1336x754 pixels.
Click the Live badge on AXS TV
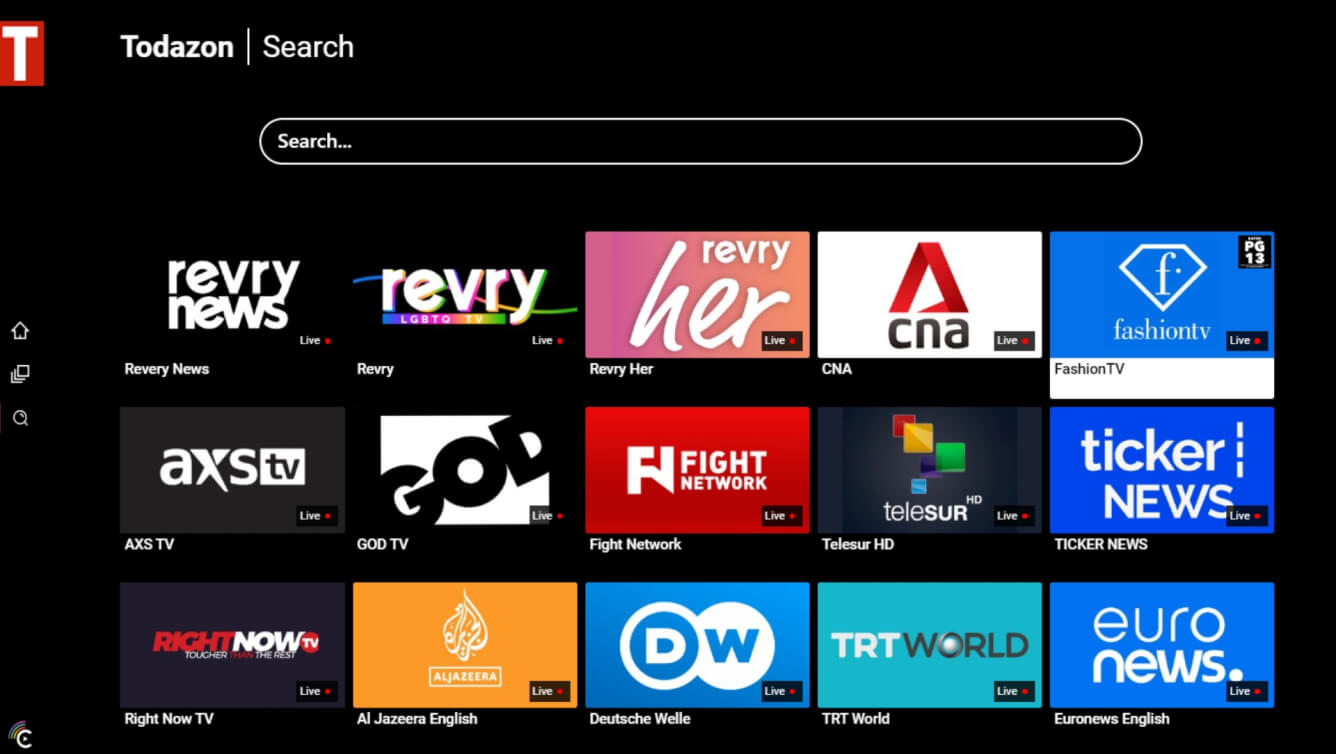click(x=317, y=516)
